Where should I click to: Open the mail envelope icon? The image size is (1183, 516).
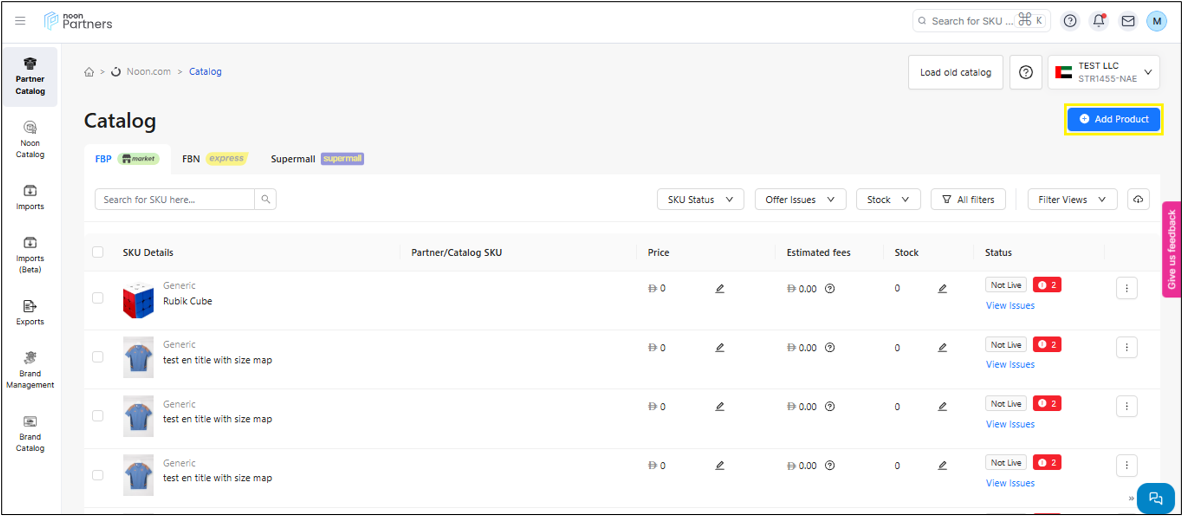tap(1127, 21)
